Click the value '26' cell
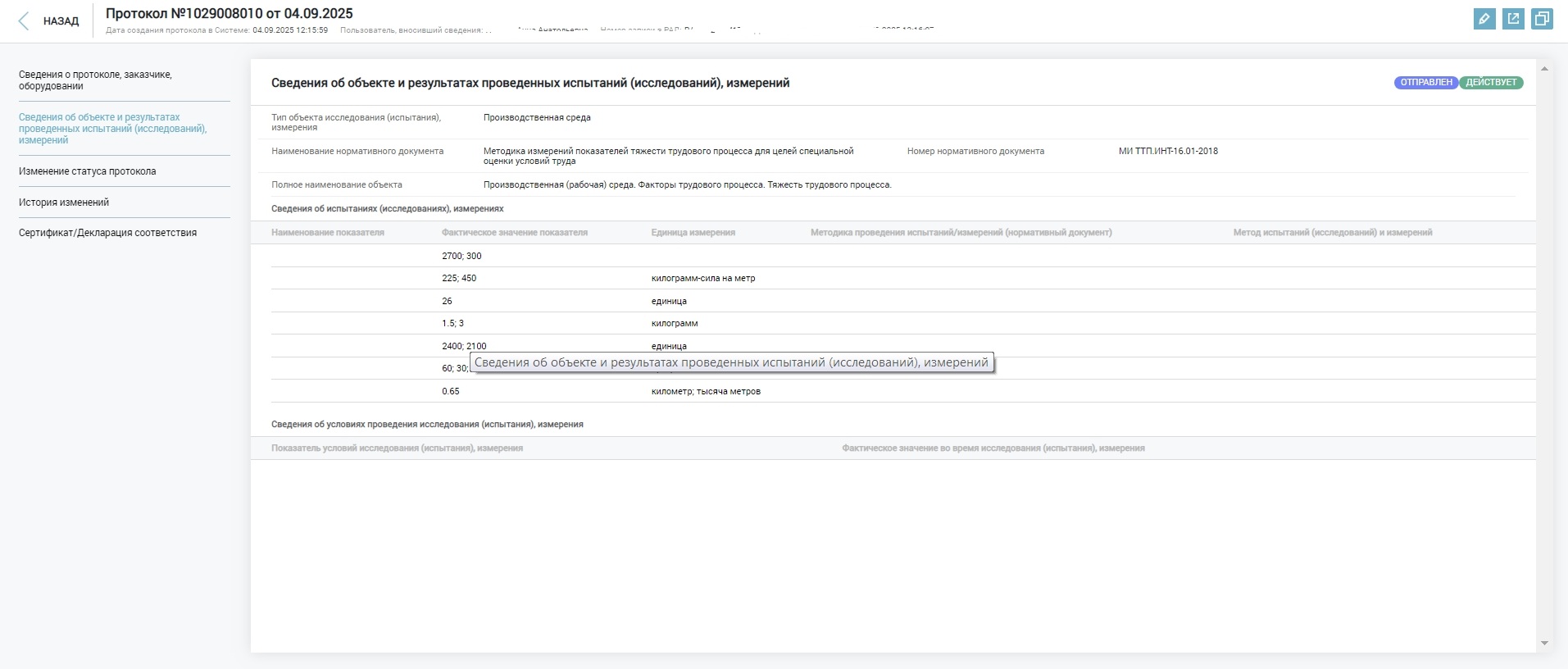 pyautogui.click(x=448, y=301)
